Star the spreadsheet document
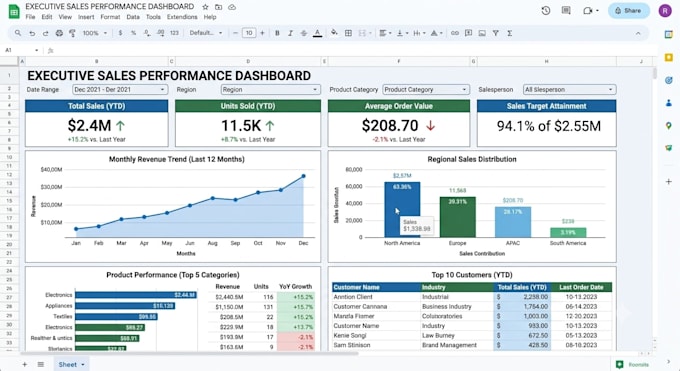Screen dimensions: 680x371 click(206, 7)
